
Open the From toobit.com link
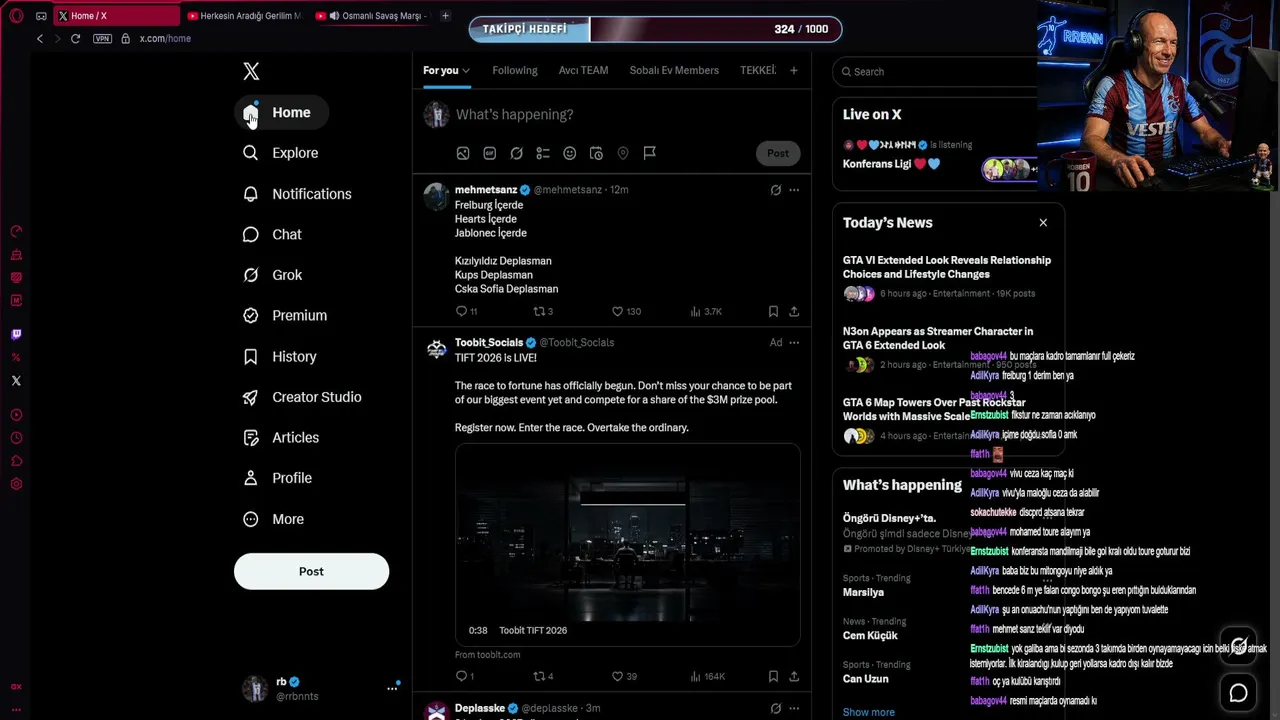click(488, 655)
